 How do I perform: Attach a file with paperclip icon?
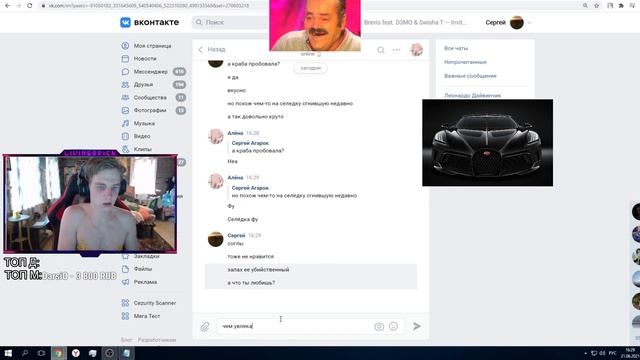click(205, 326)
